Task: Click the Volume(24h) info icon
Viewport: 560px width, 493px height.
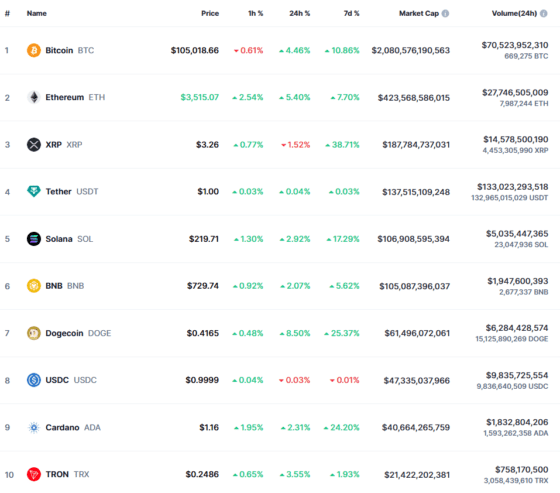Action: pyautogui.click(x=544, y=13)
